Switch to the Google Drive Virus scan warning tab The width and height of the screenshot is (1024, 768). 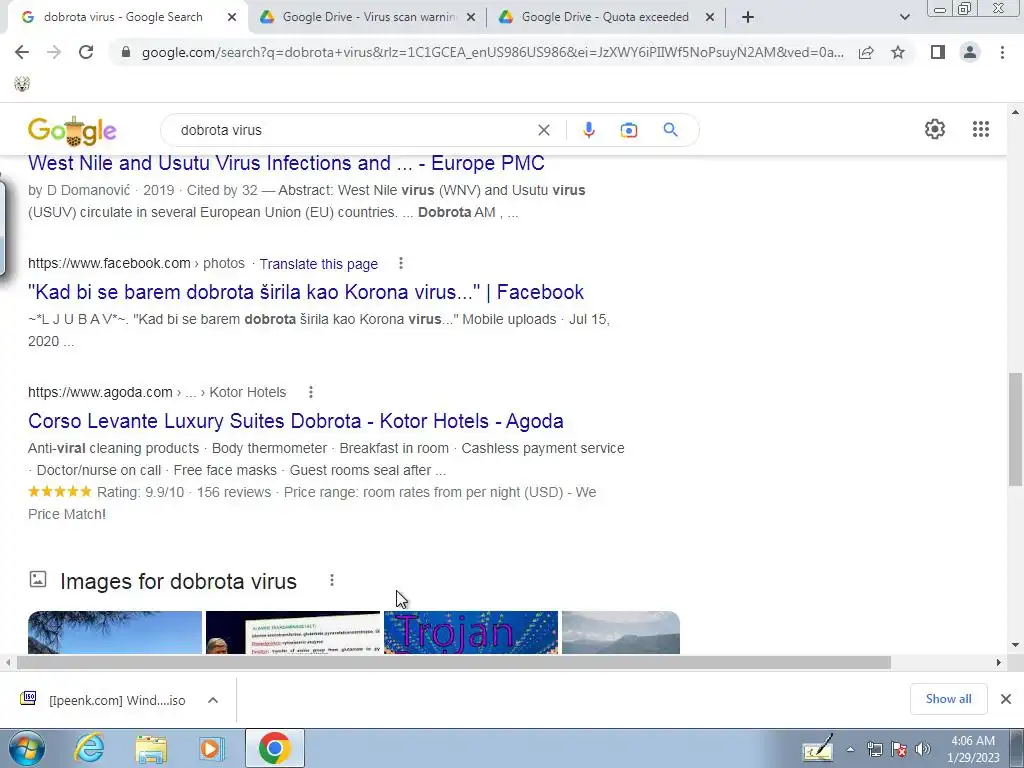[369, 17]
